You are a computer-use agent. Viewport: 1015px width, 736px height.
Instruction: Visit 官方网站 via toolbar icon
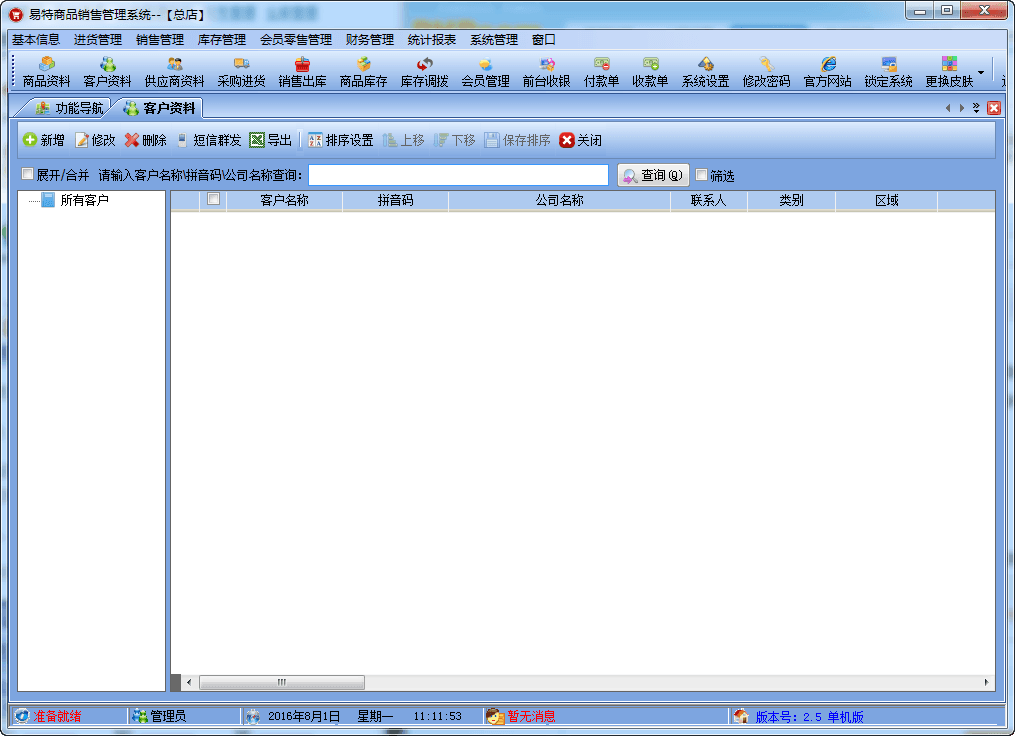[827, 72]
